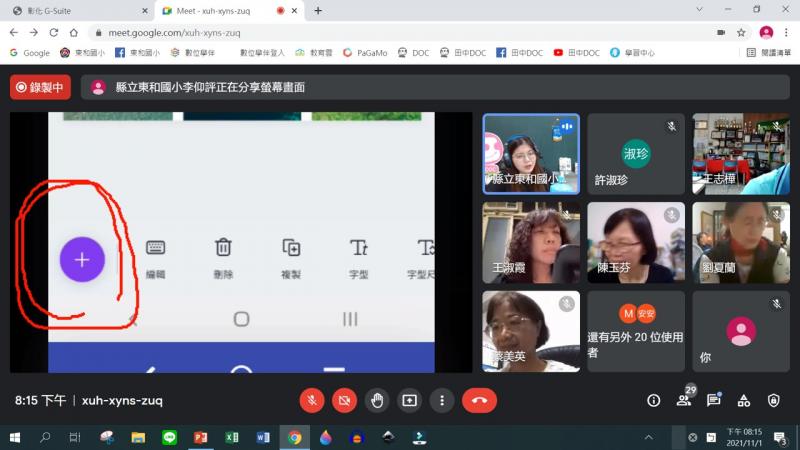Open the 還有另外 20 位使用者 tile
This screenshot has height=450, width=800.
pyautogui.click(x=636, y=331)
